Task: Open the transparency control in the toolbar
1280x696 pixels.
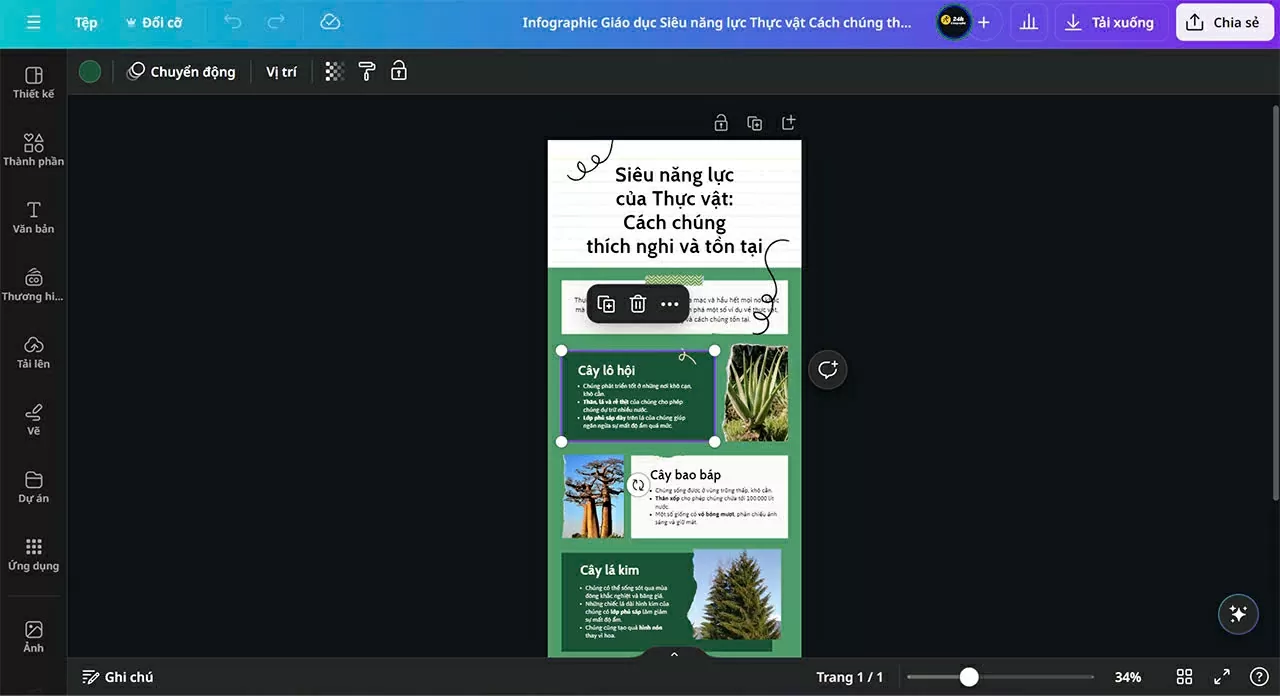Action: (x=333, y=71)
